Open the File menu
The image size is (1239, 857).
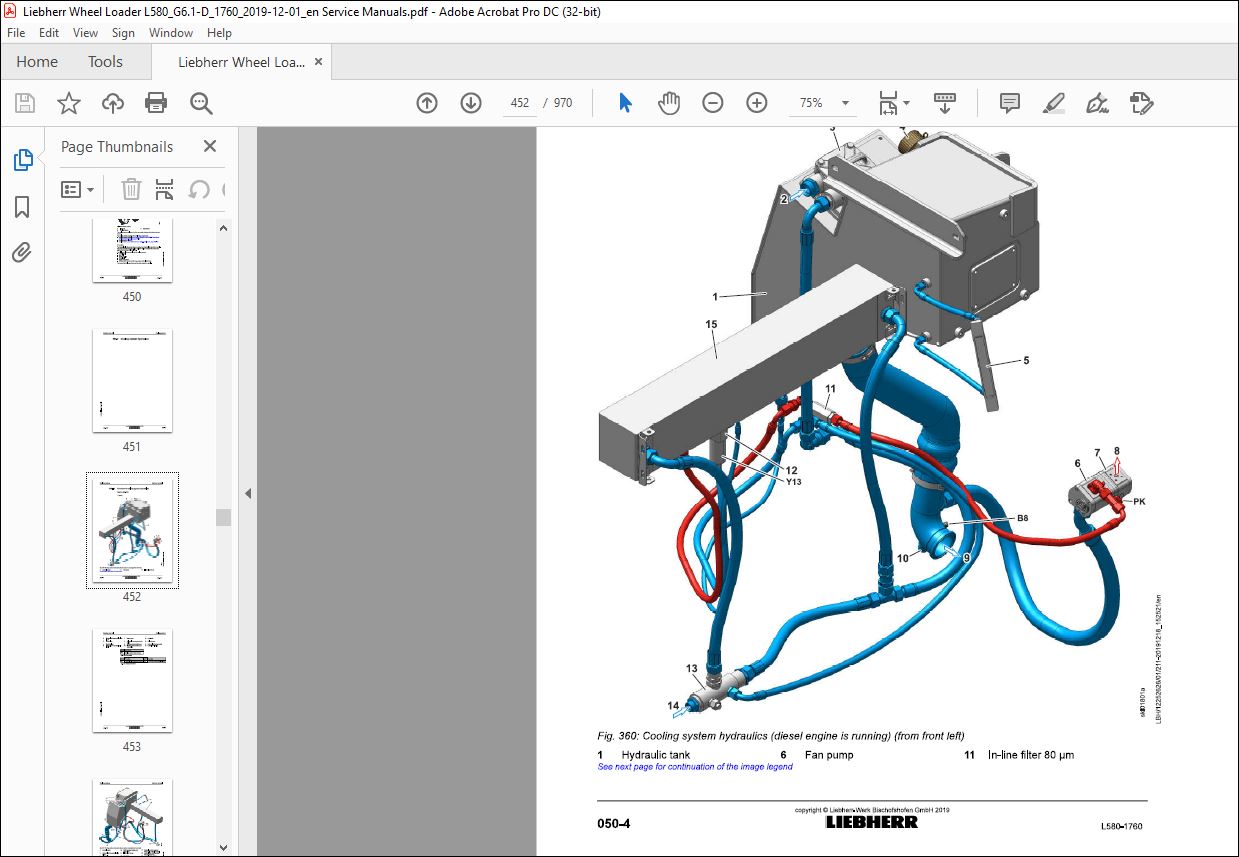coord(16,33)
